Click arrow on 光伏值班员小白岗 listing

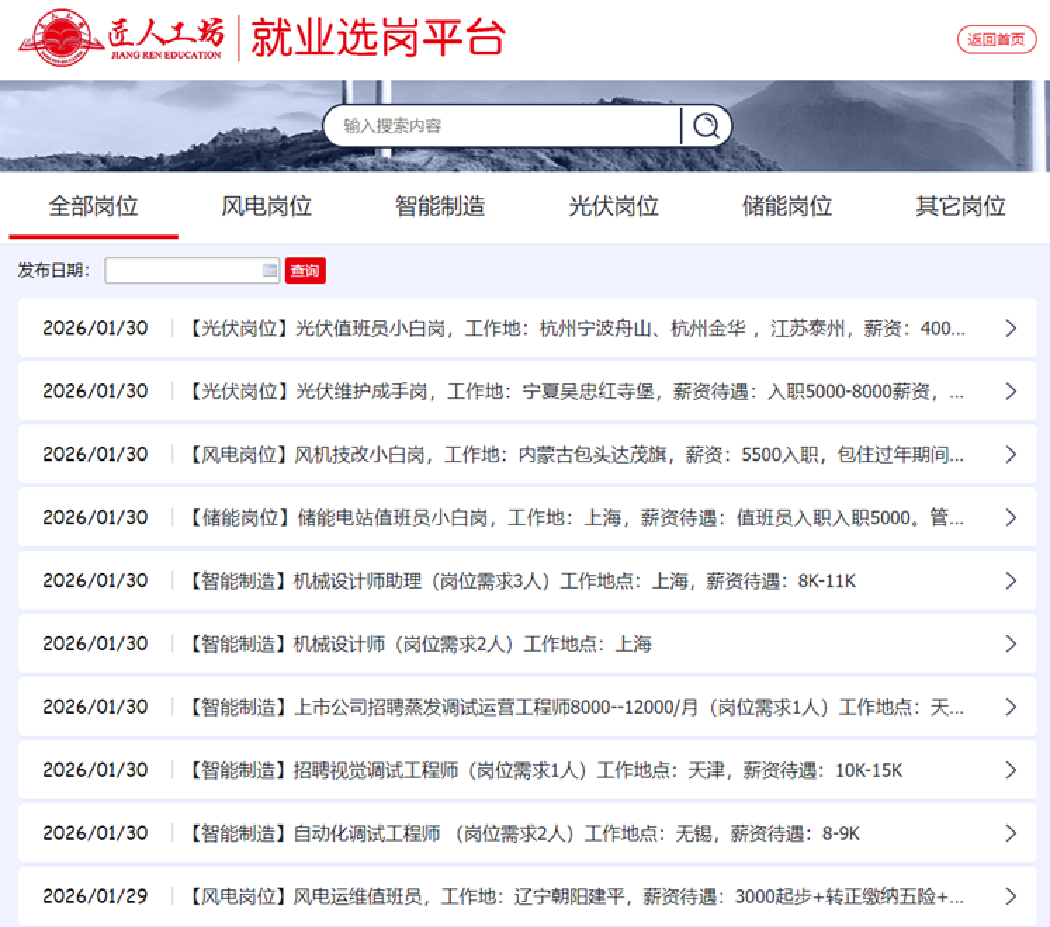point(1010,328)
